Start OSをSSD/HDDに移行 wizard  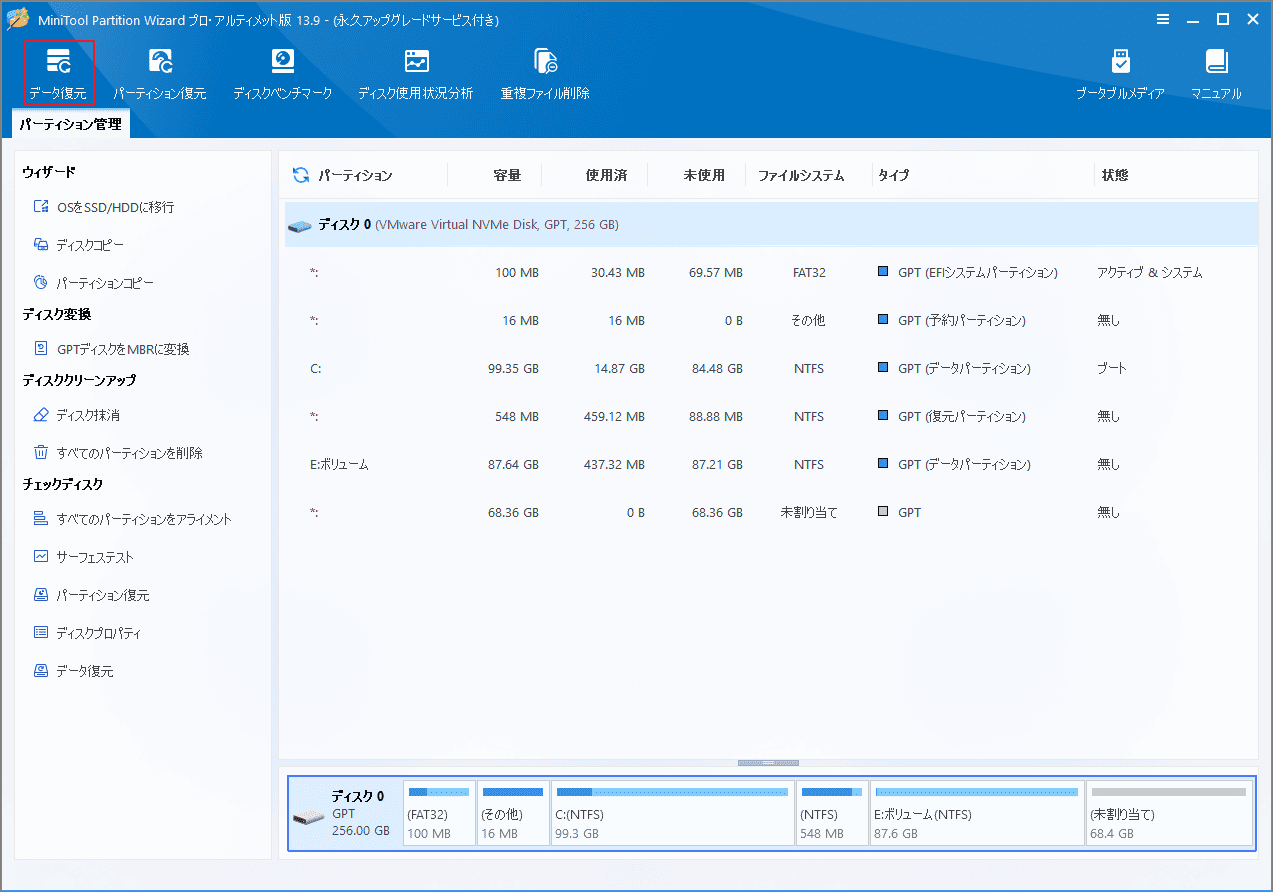pos(104,207)
